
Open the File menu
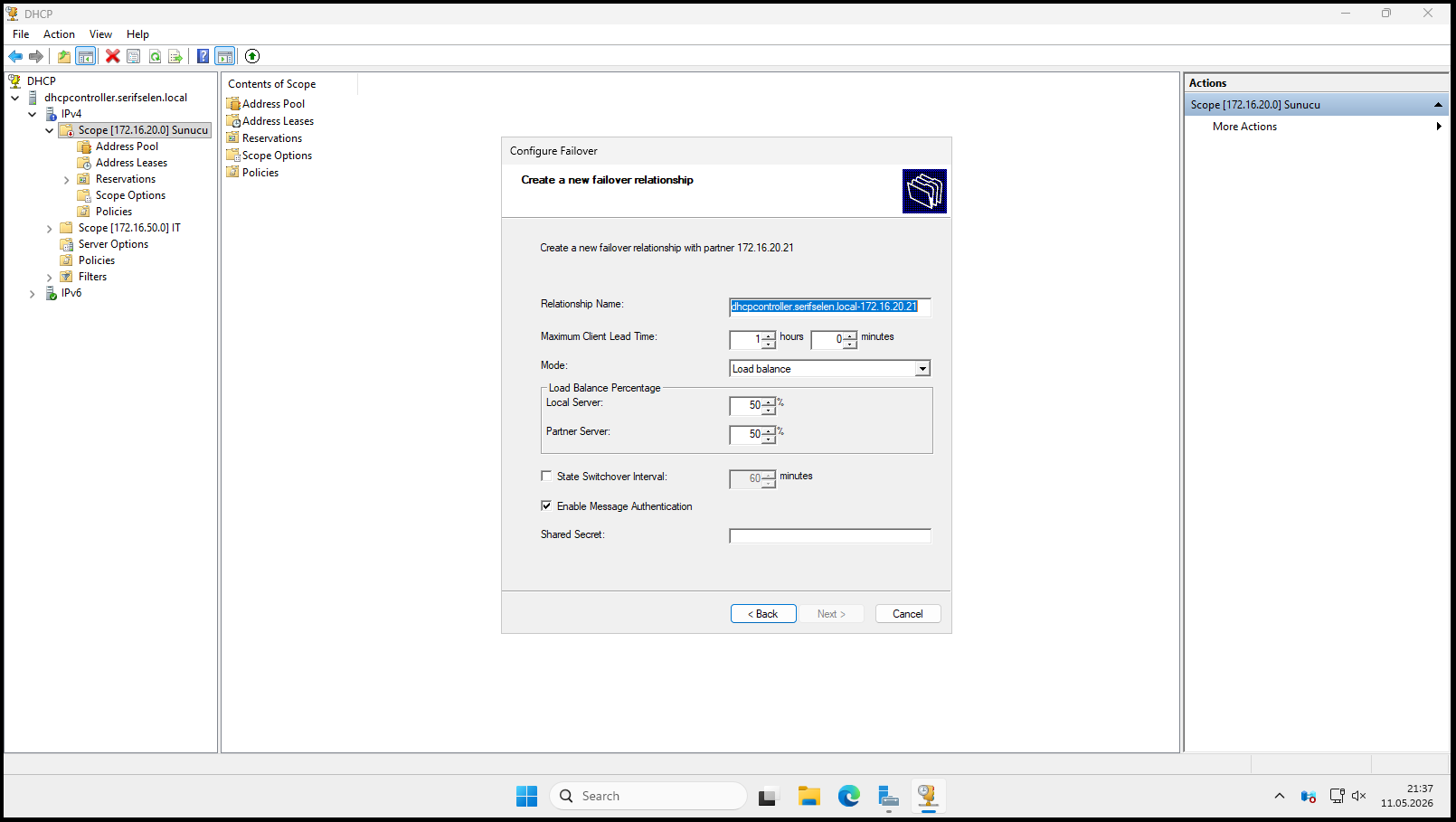[x=21, y=34]
